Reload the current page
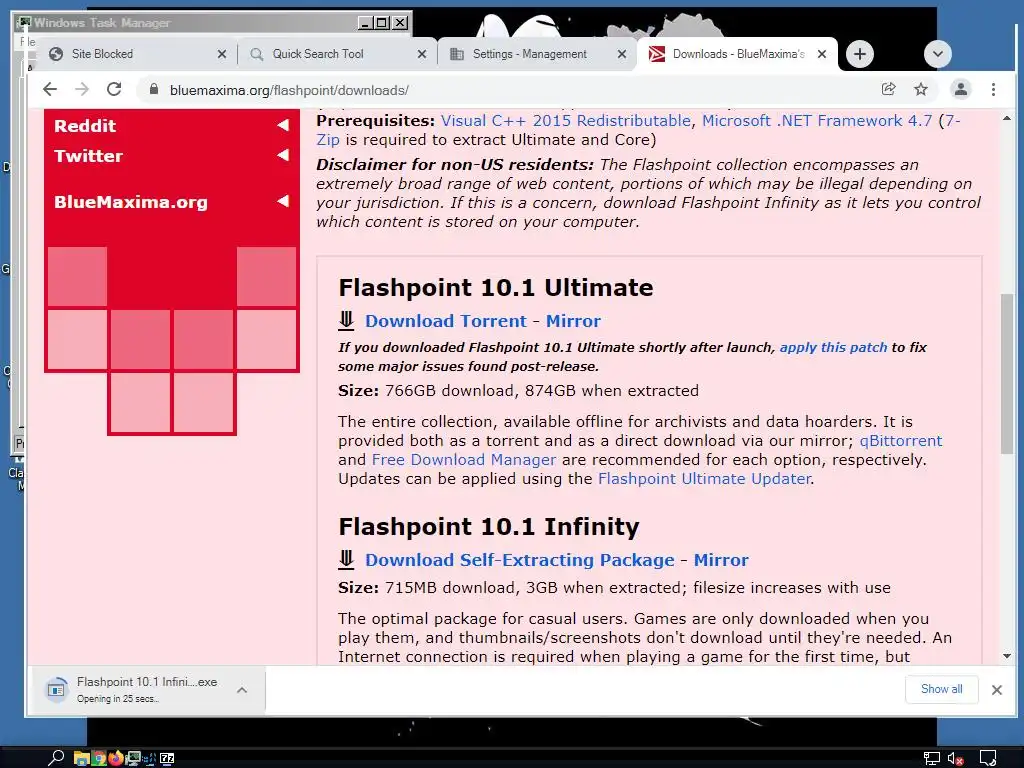 tap(114, 89)
